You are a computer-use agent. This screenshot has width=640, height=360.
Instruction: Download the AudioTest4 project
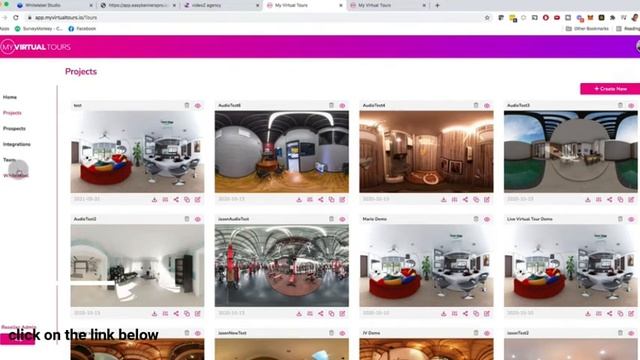443,200
